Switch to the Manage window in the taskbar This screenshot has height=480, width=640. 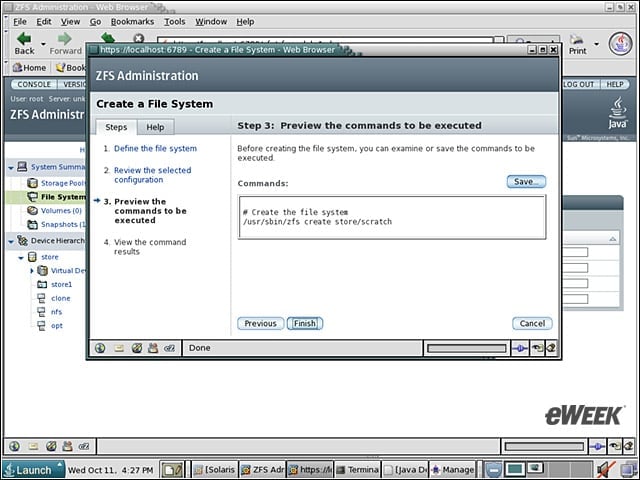pyautogui.click(x=453, y=470)
